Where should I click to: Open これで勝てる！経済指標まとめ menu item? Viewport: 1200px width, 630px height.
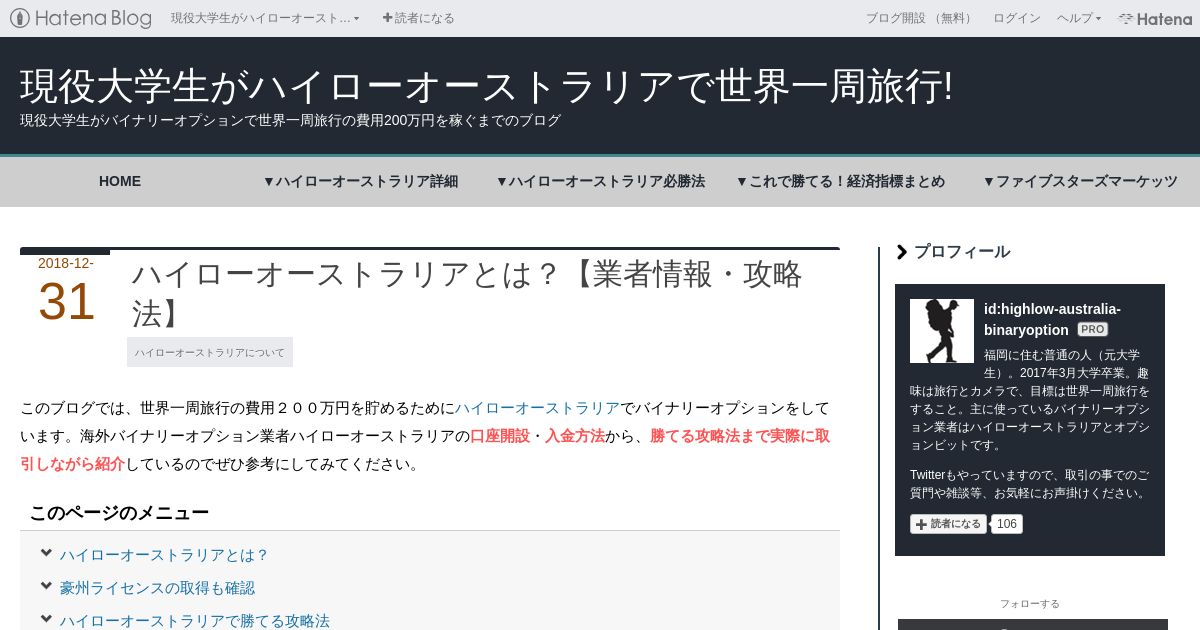tap(840, 181)
